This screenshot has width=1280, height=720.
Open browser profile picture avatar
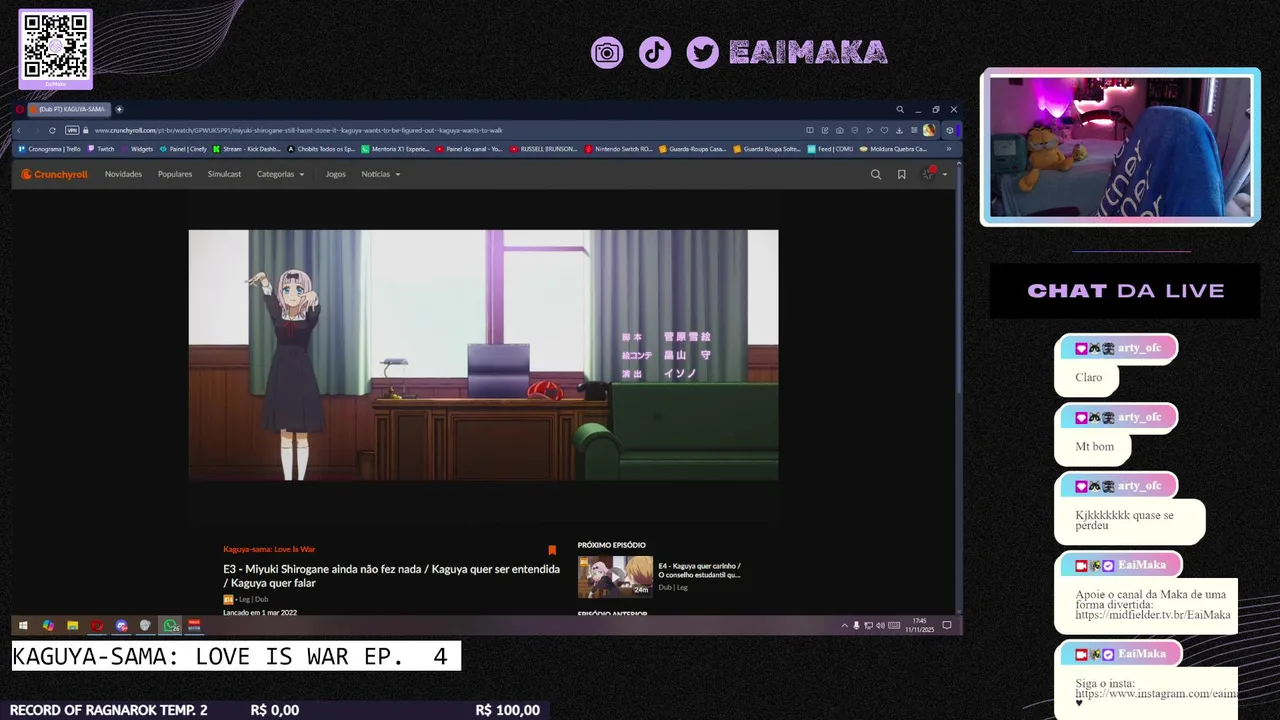pos(929,130)
